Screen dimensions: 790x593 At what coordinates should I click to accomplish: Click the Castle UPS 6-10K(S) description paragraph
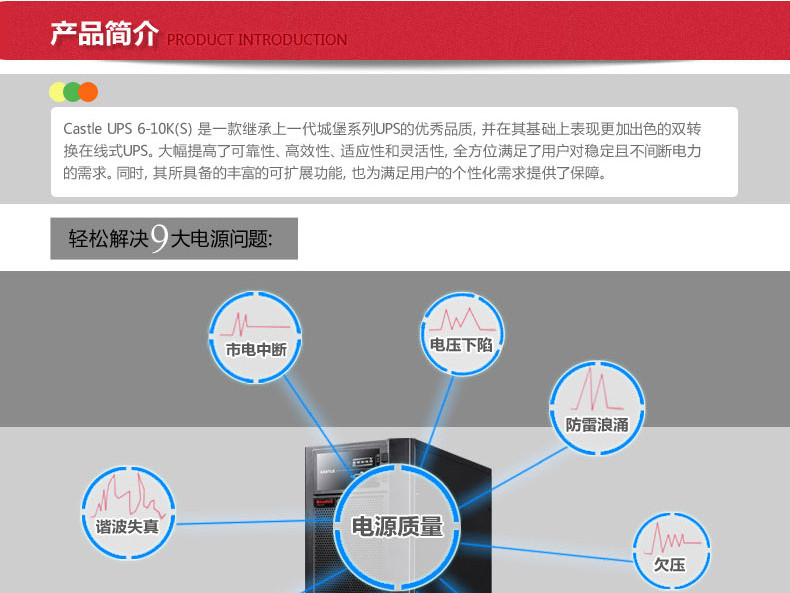(382, 151)
